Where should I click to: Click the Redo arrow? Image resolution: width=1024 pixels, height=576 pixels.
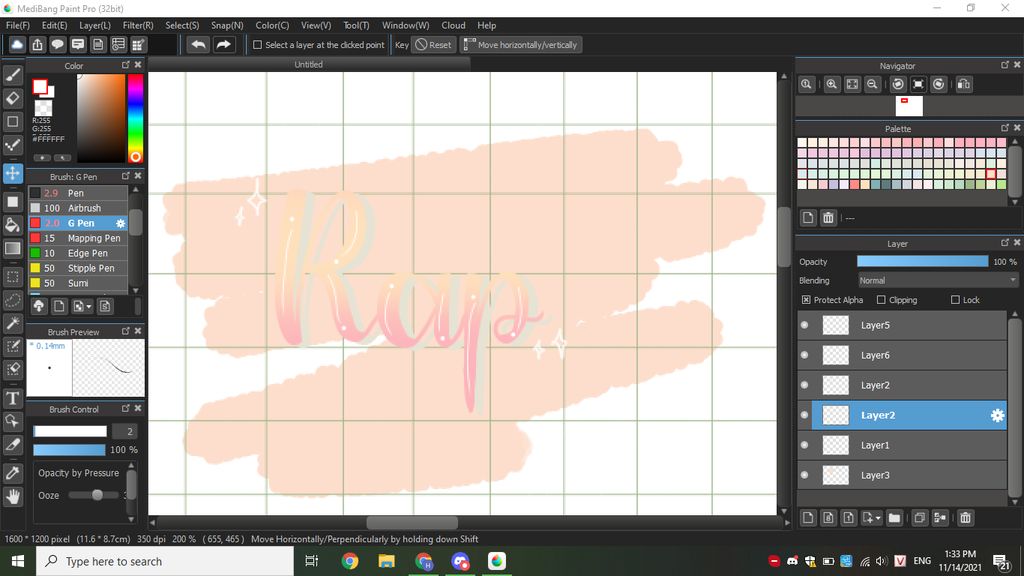coord(223,44)
